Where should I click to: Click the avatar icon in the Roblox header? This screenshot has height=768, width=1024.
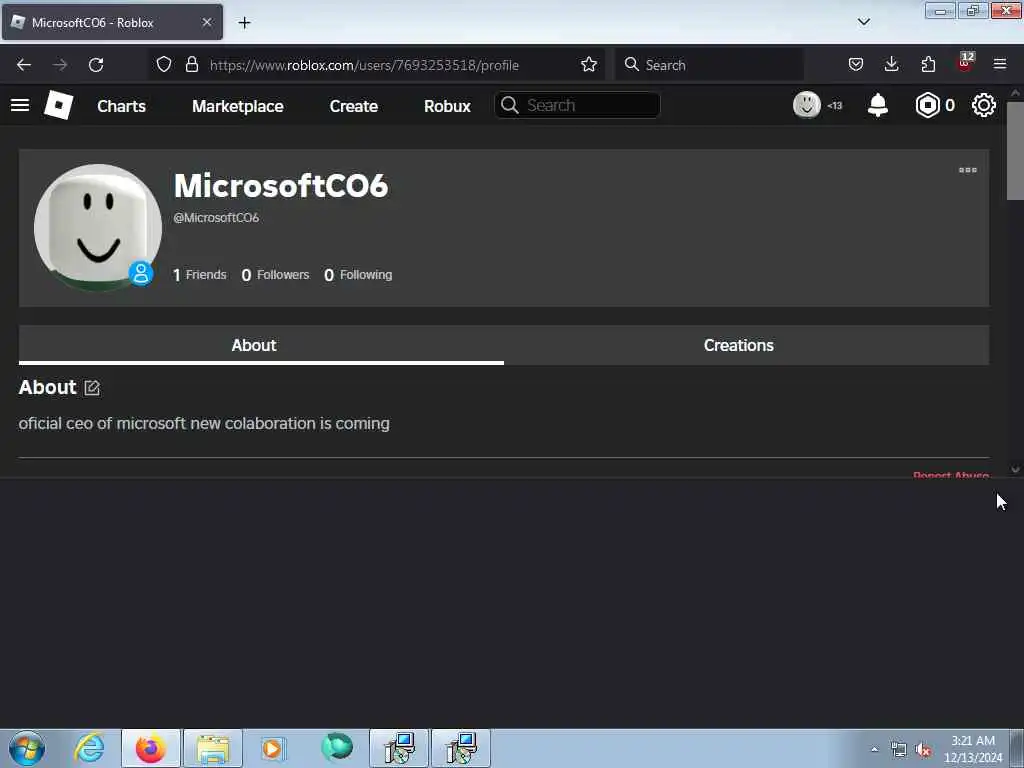point(807,105)
